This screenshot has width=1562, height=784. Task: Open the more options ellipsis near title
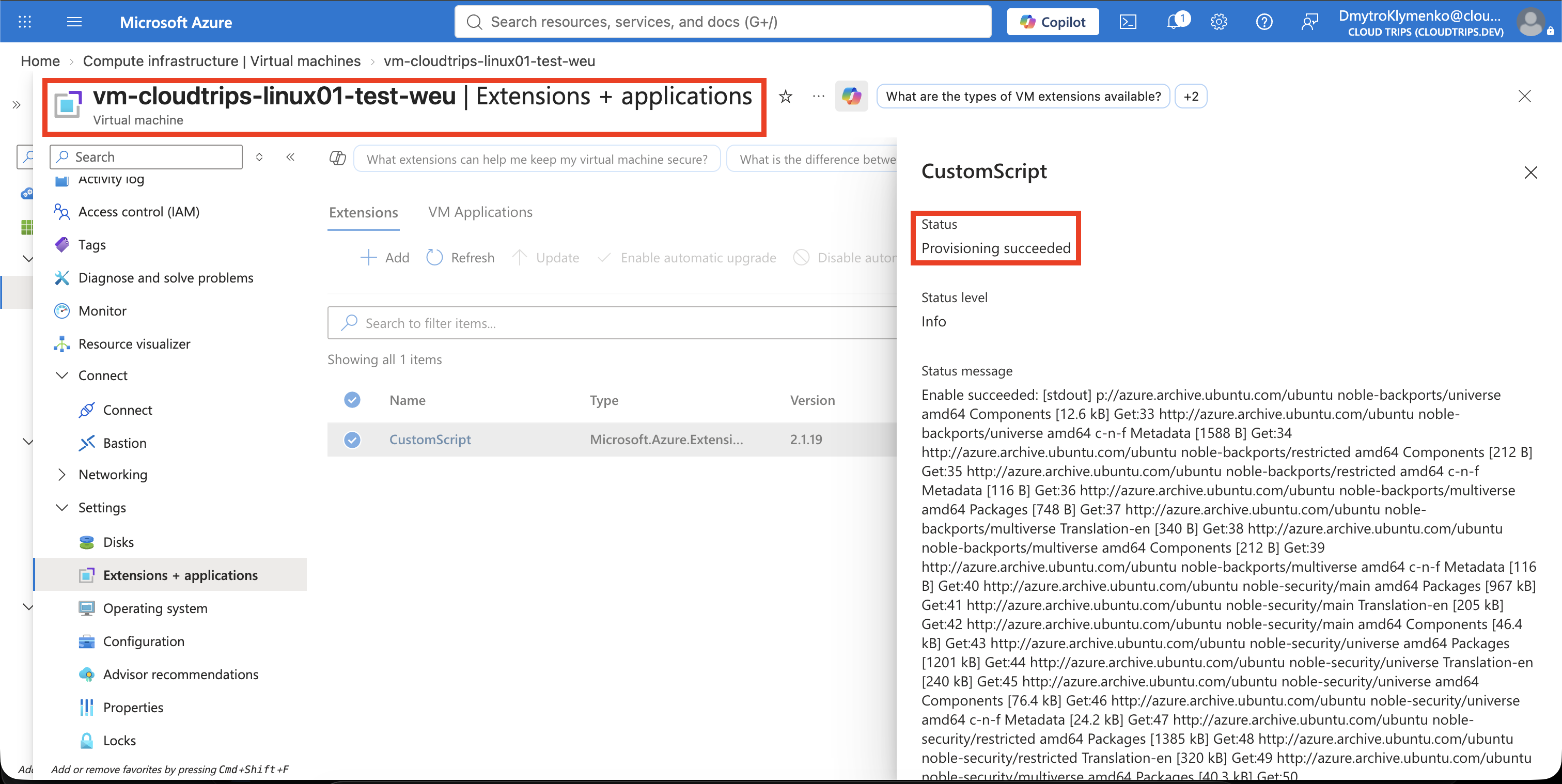[x=819, y=97]
